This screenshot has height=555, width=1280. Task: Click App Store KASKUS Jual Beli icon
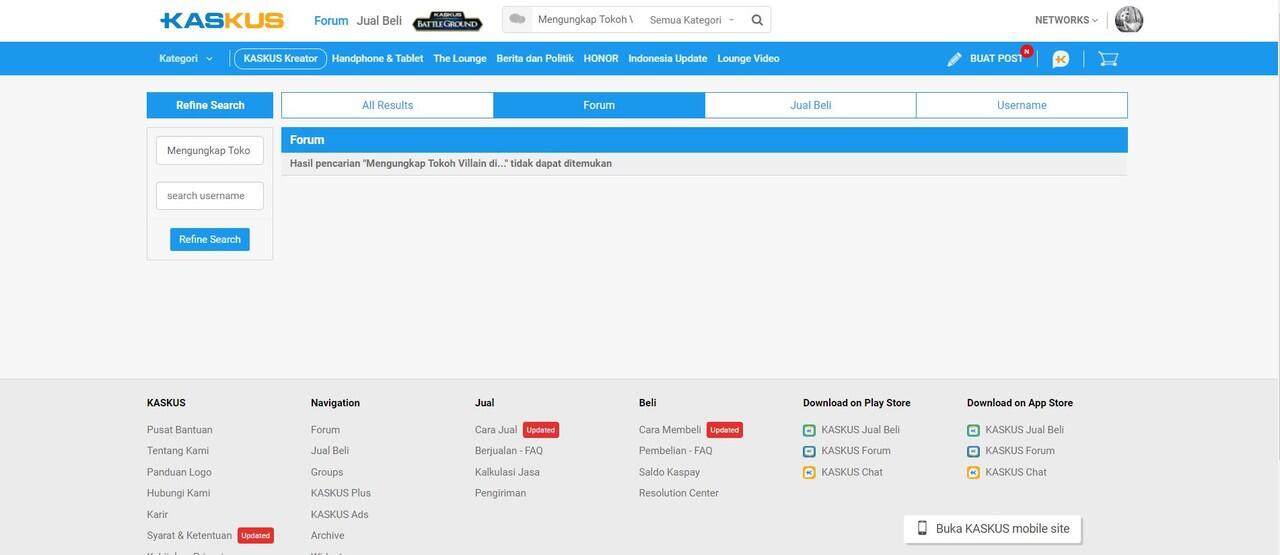point(973,431)
